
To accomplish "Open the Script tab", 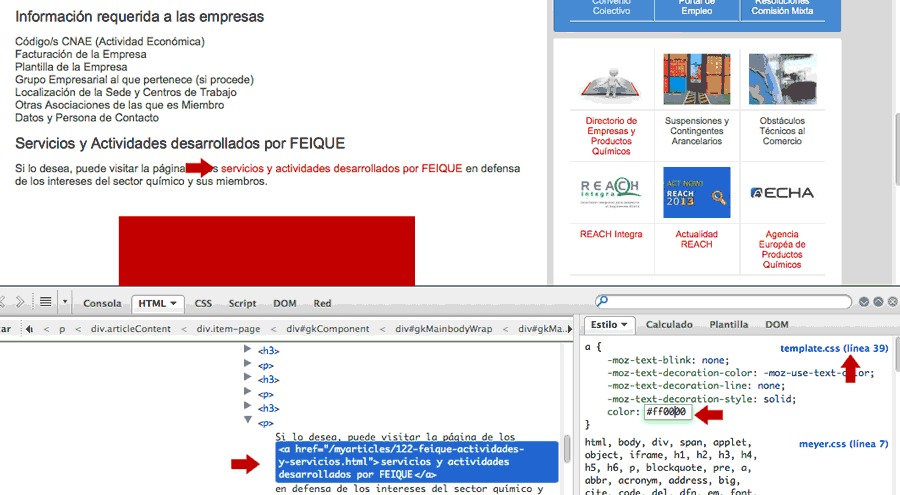I will click(x=242, y=304).
